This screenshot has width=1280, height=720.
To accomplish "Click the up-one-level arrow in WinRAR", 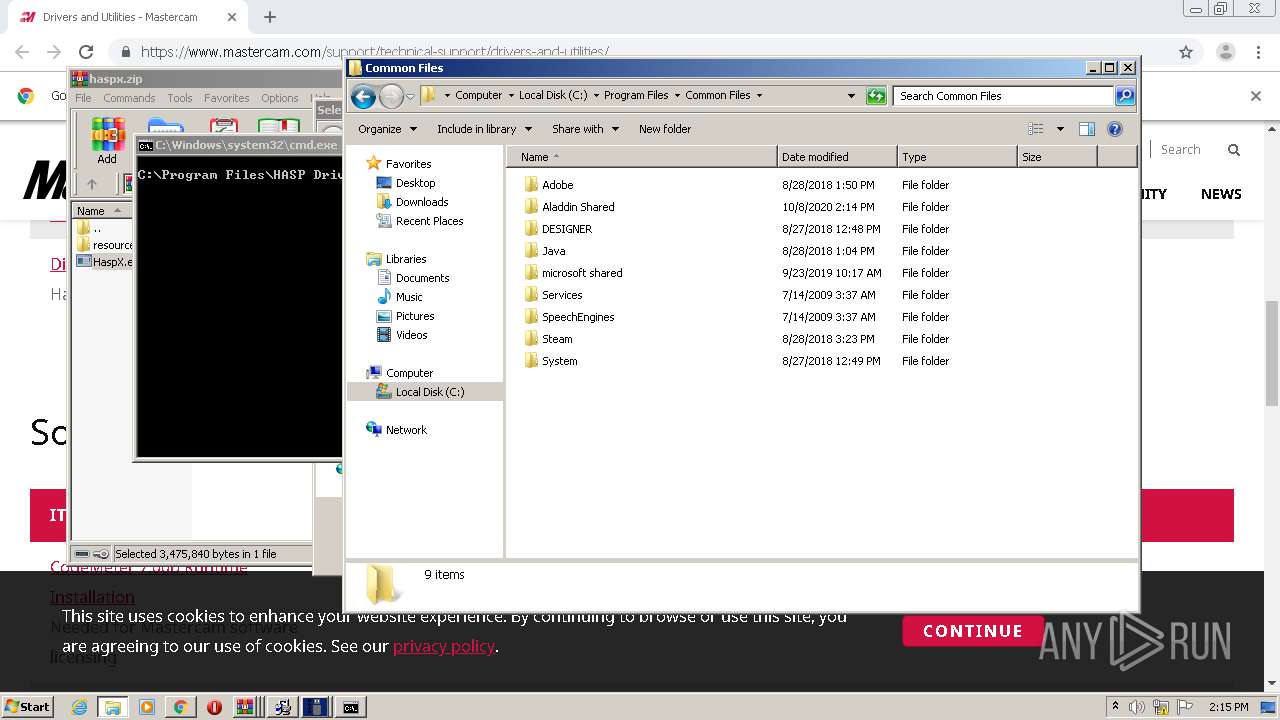I will pos(92,184).
